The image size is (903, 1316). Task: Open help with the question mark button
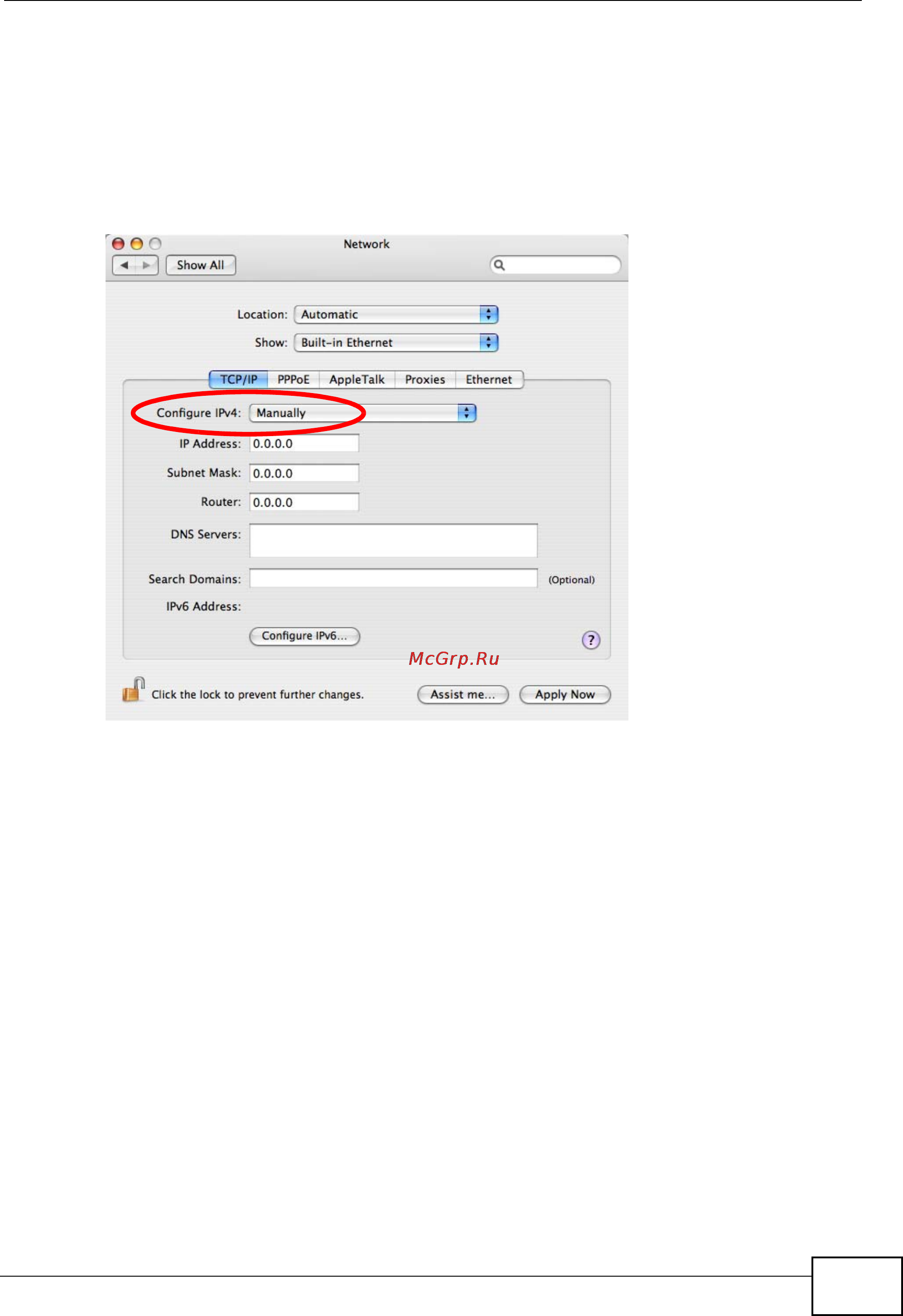(x=591, y=640)
